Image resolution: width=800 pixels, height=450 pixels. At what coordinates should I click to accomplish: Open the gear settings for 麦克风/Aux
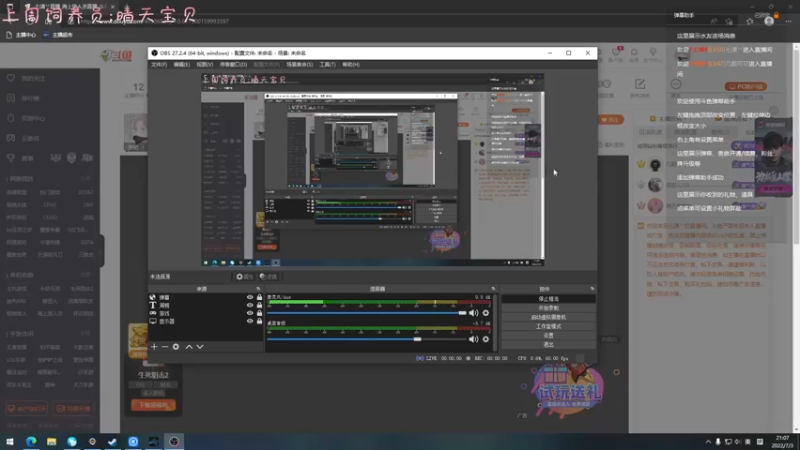486,313
